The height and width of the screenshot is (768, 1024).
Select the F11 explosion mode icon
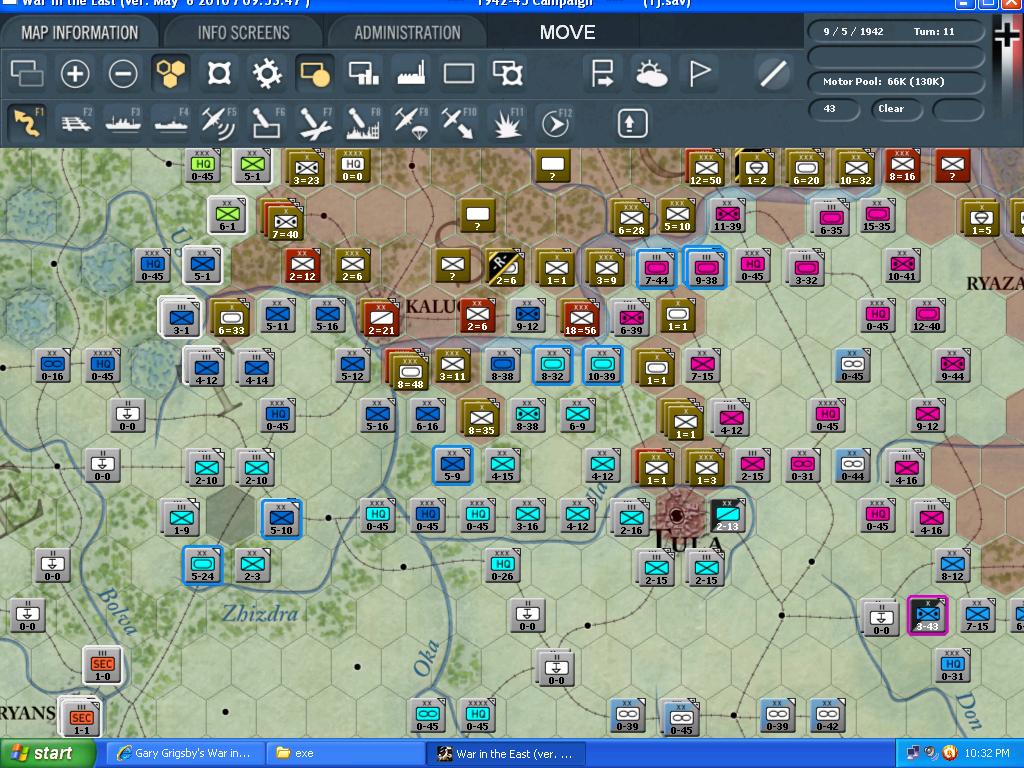[x=507, y=123]
